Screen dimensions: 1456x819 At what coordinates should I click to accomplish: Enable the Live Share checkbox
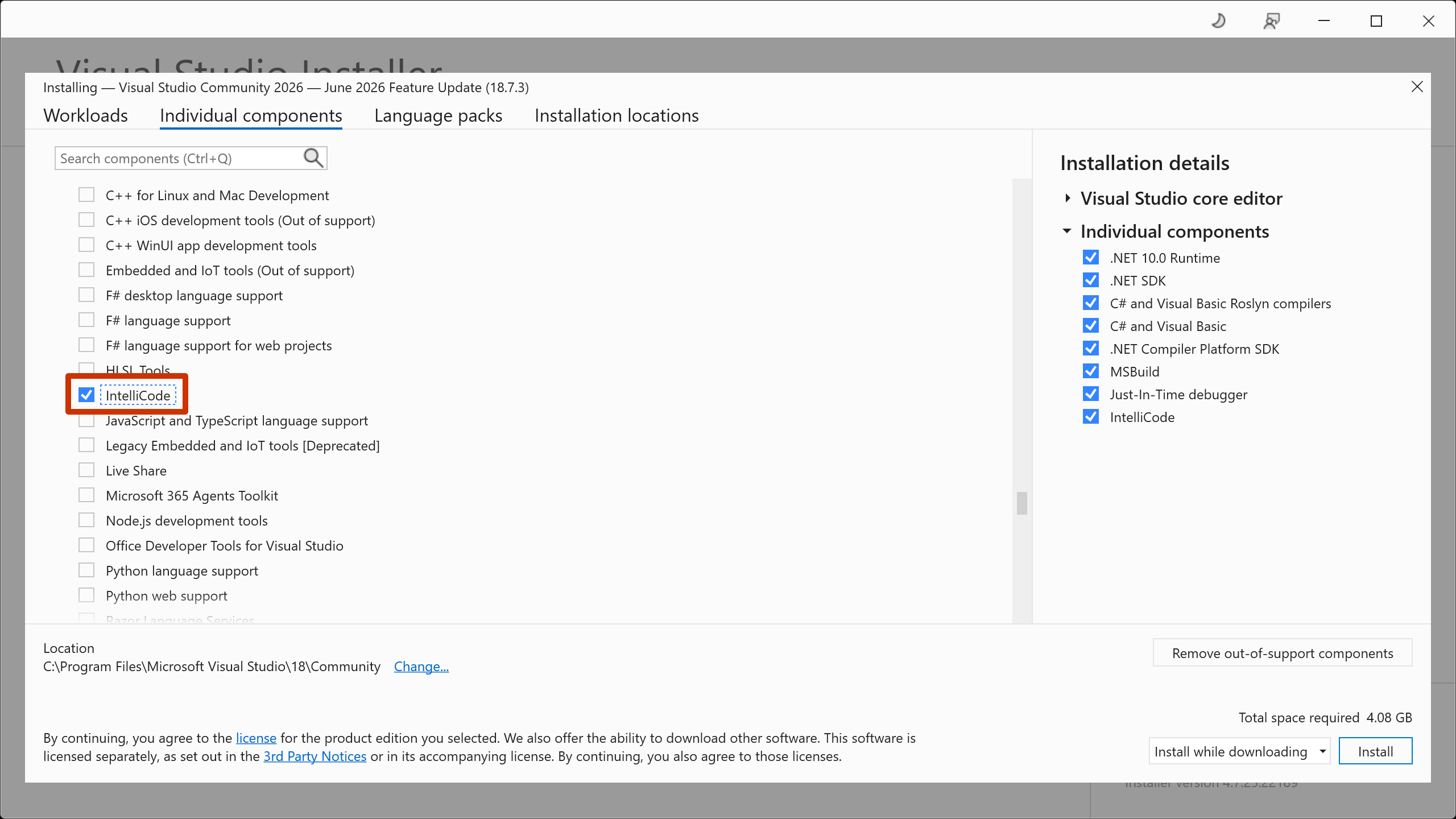pos(86,470)
